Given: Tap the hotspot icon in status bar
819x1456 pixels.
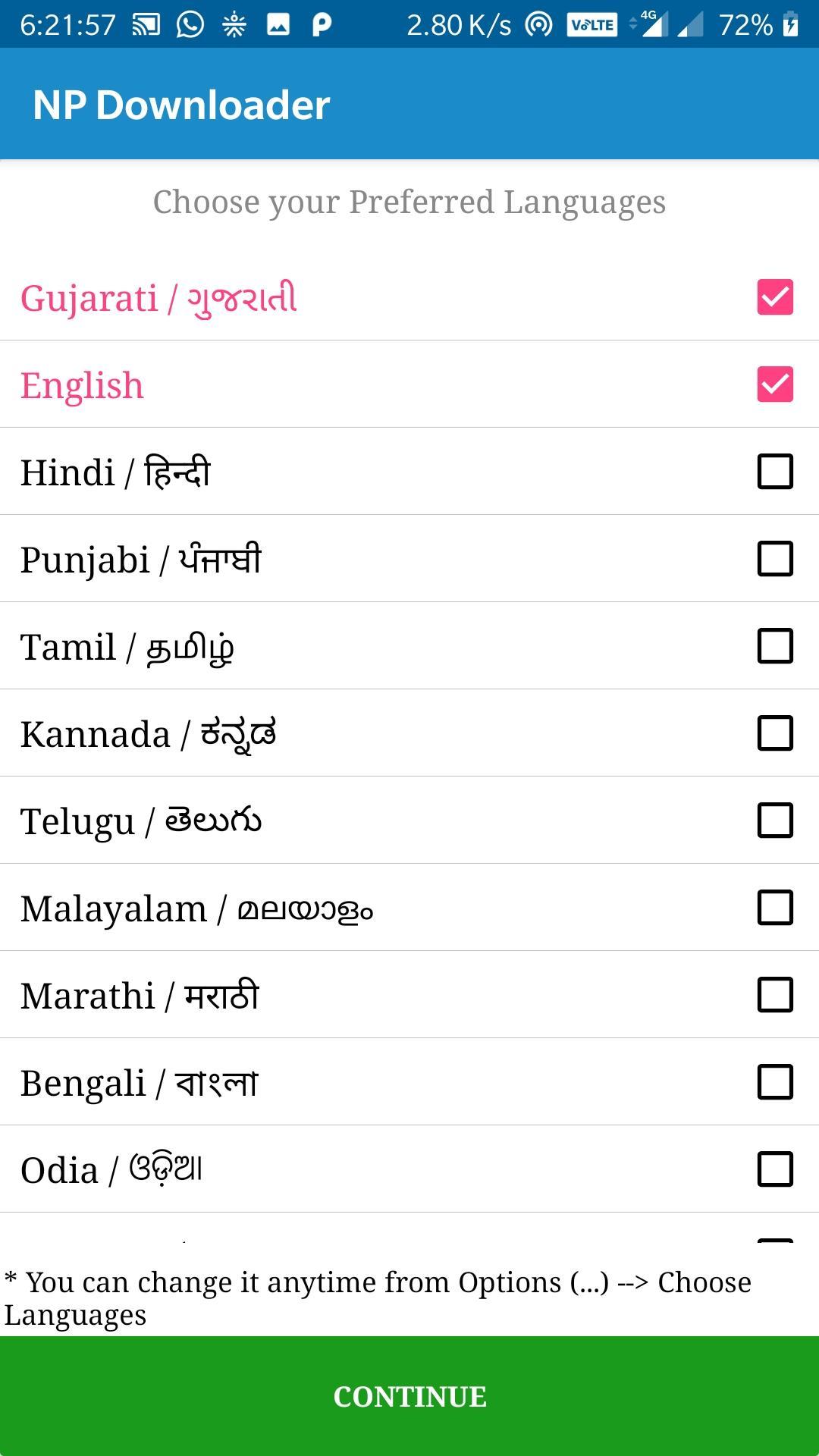Looking at the screenshot, I should click(539, 25).
